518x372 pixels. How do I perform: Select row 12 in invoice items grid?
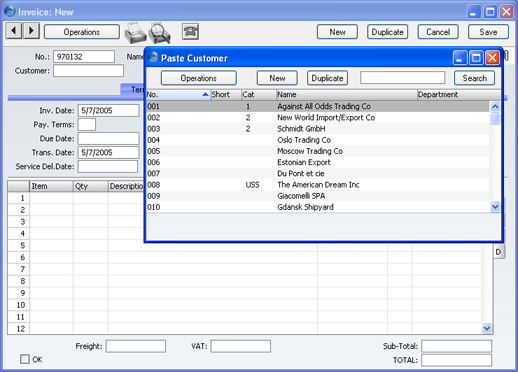(x=19, y=329)
